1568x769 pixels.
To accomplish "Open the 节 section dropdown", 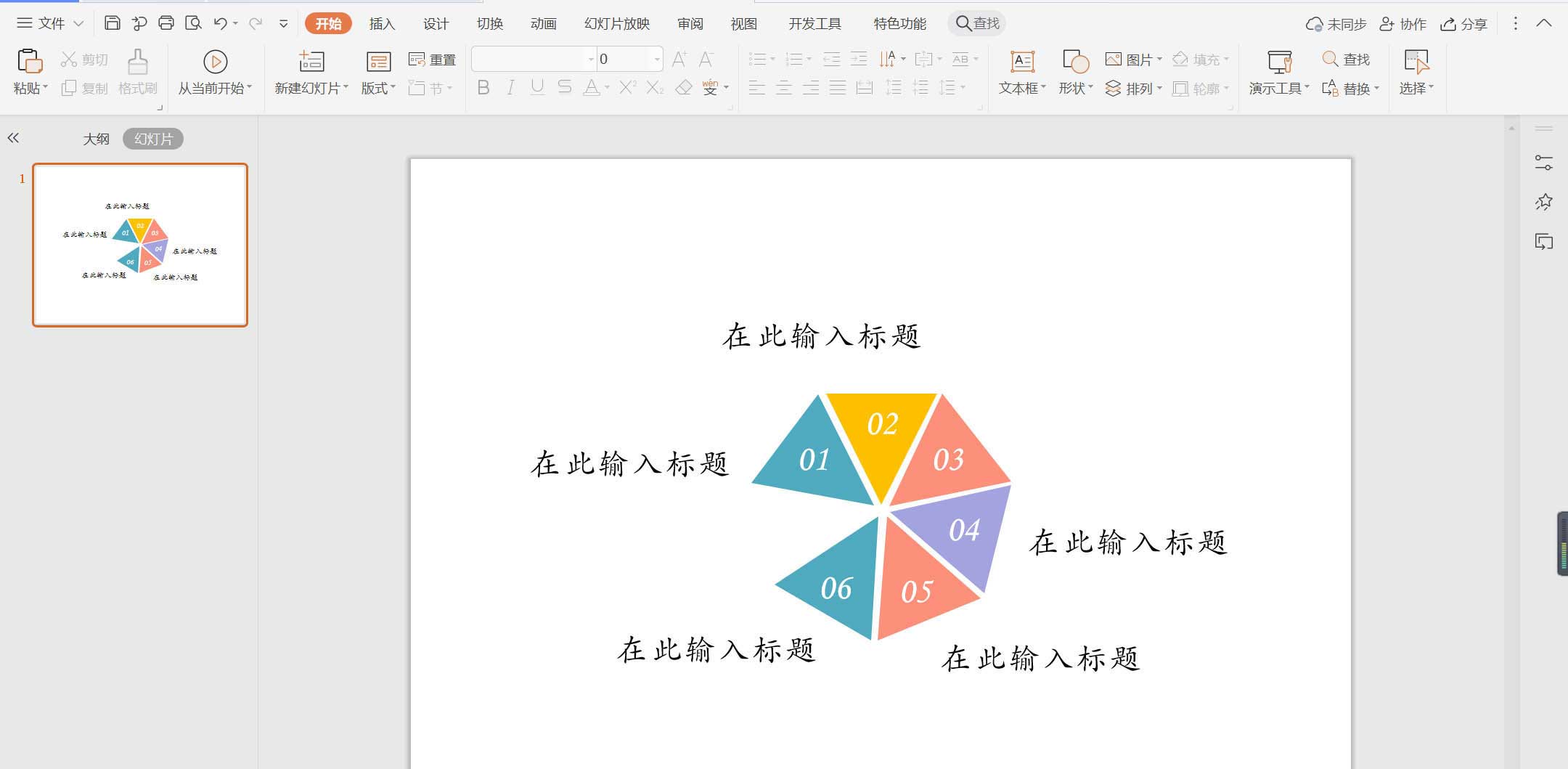I will point(431,89).
